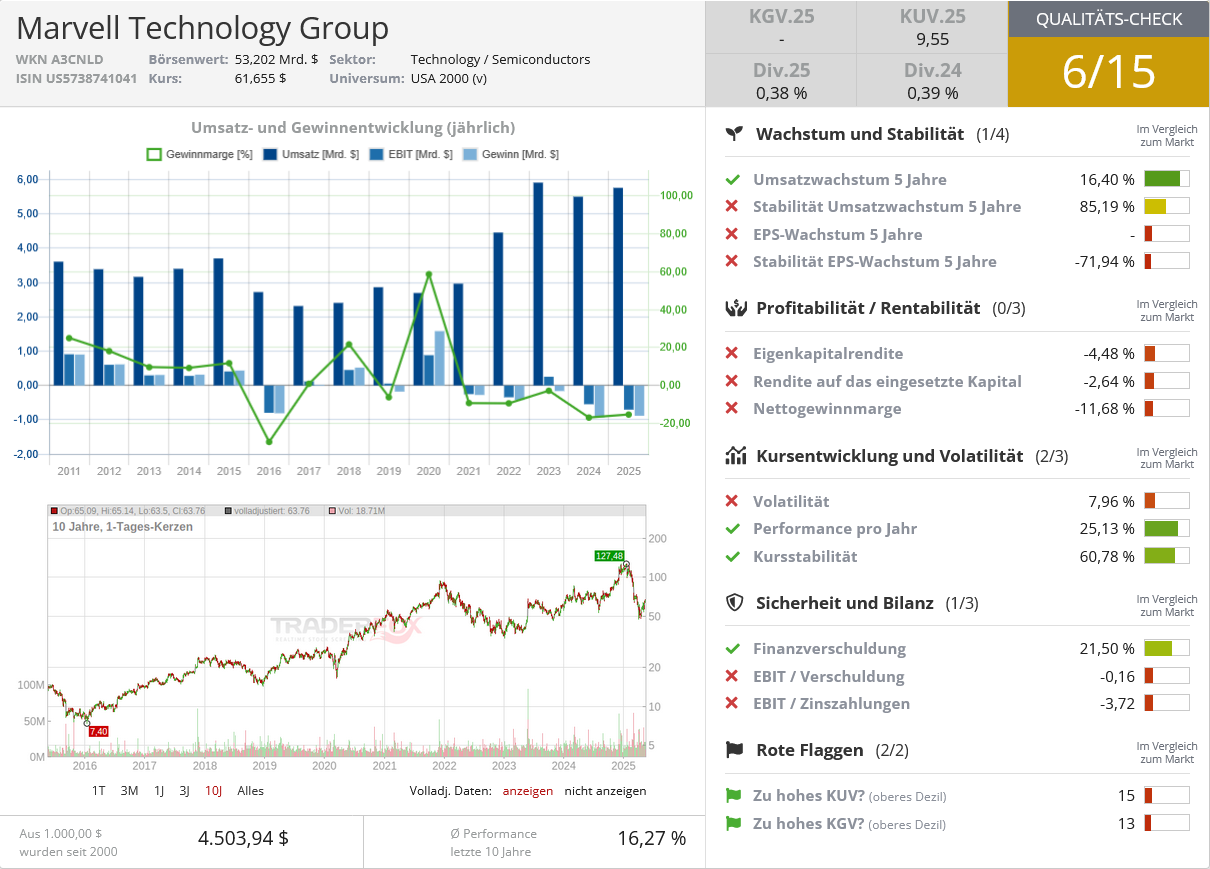Image resolution: width=1210 pixels, height=869 pixels.
Task: Click anzeigen for volladjustierte Daten
Action: pyautogui.click(x=528, y=791)
